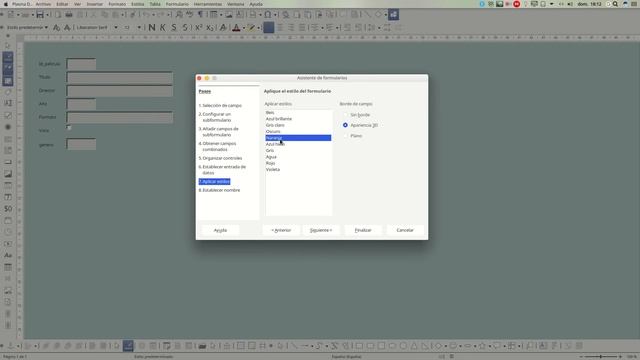Select the $0 currency field control

pyautogui.click(x=8, y=209)
